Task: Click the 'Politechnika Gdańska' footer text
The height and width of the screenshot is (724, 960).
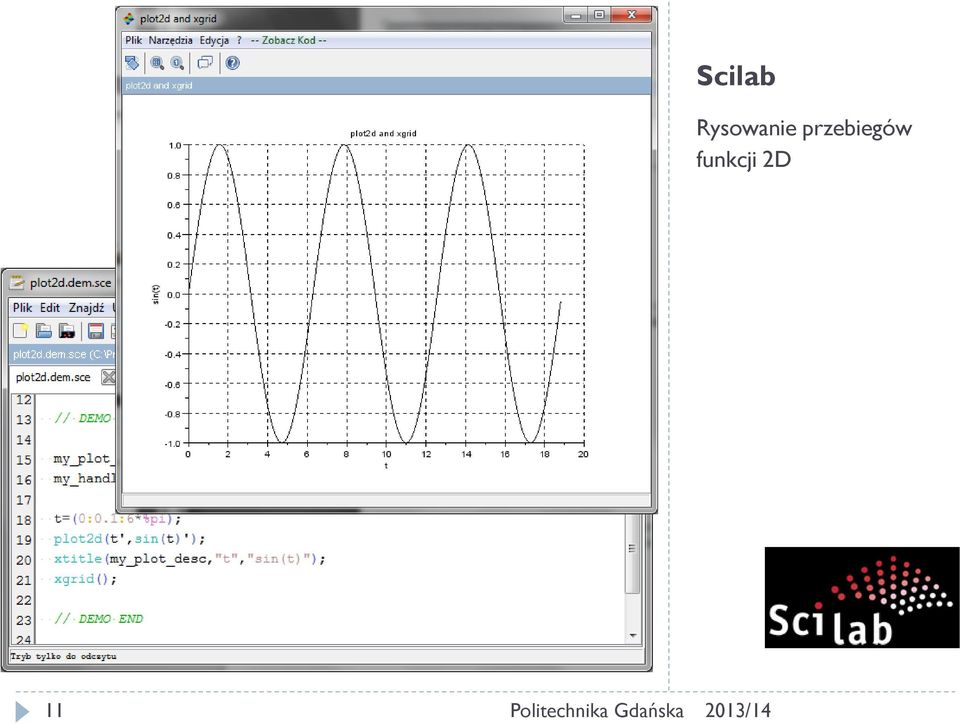Action: tap(596, 711)
